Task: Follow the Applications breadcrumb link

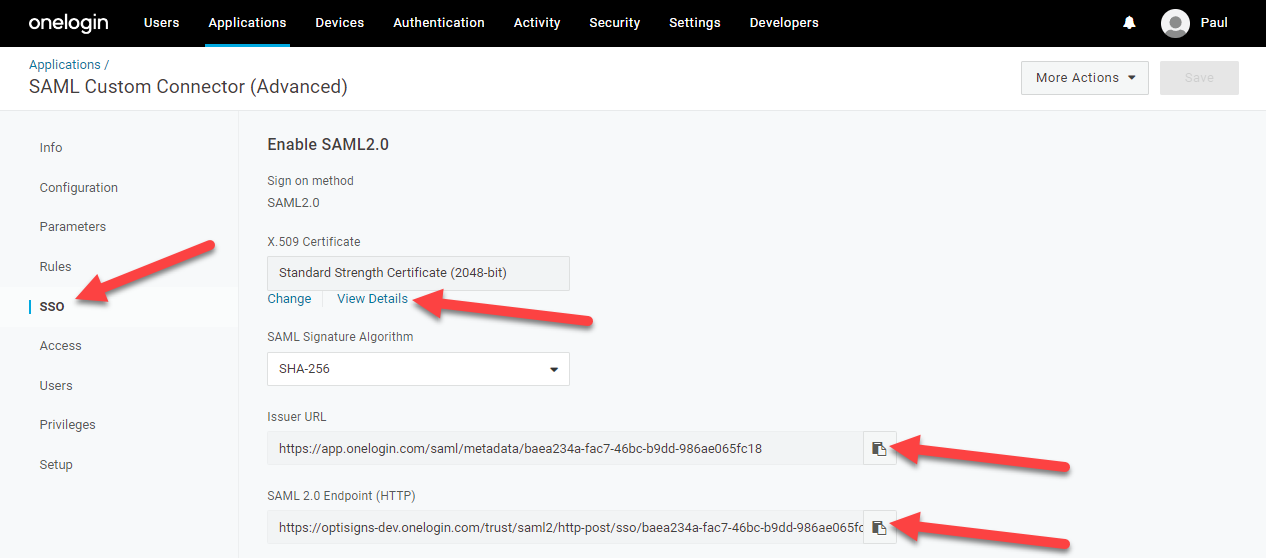Action: 65,65
